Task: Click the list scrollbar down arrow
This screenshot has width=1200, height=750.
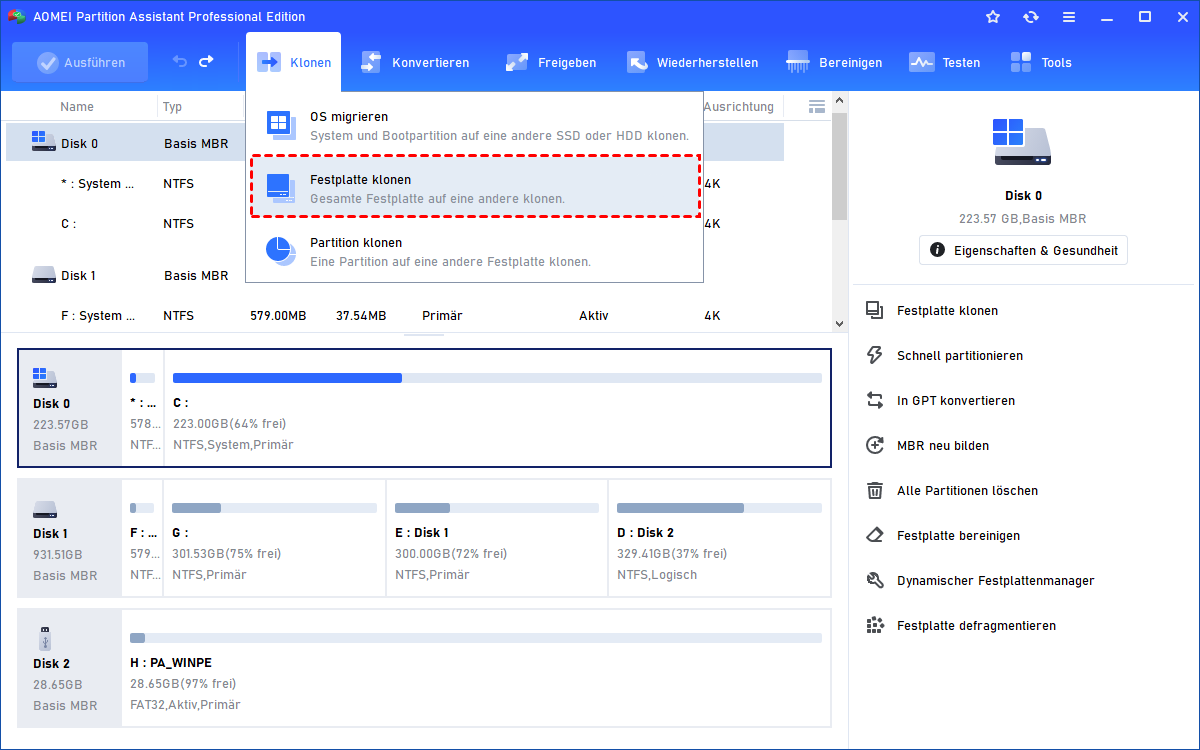Action: click(x=840, y=323)
